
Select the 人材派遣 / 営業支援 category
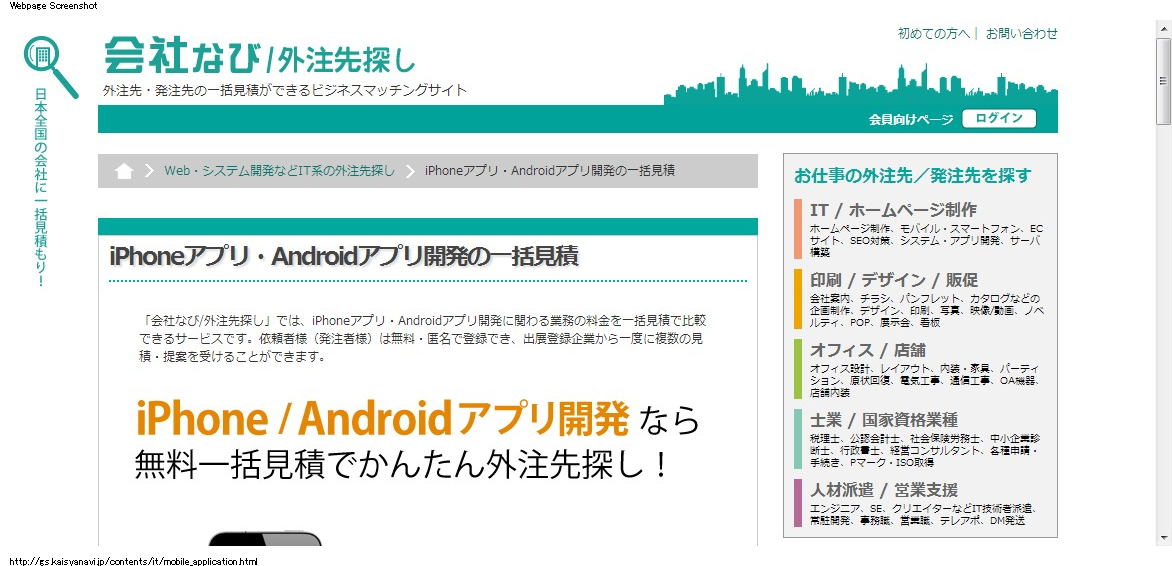(x=883, y=490)
